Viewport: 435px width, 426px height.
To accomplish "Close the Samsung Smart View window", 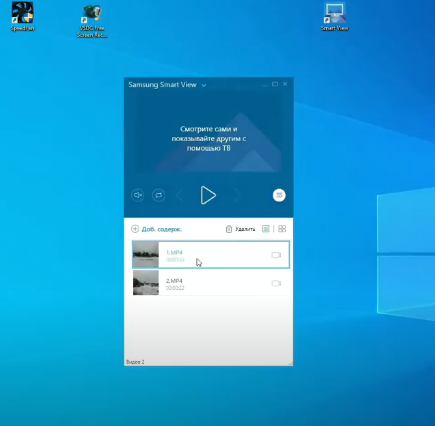I will pyautogui.click(x=285, y=84).
